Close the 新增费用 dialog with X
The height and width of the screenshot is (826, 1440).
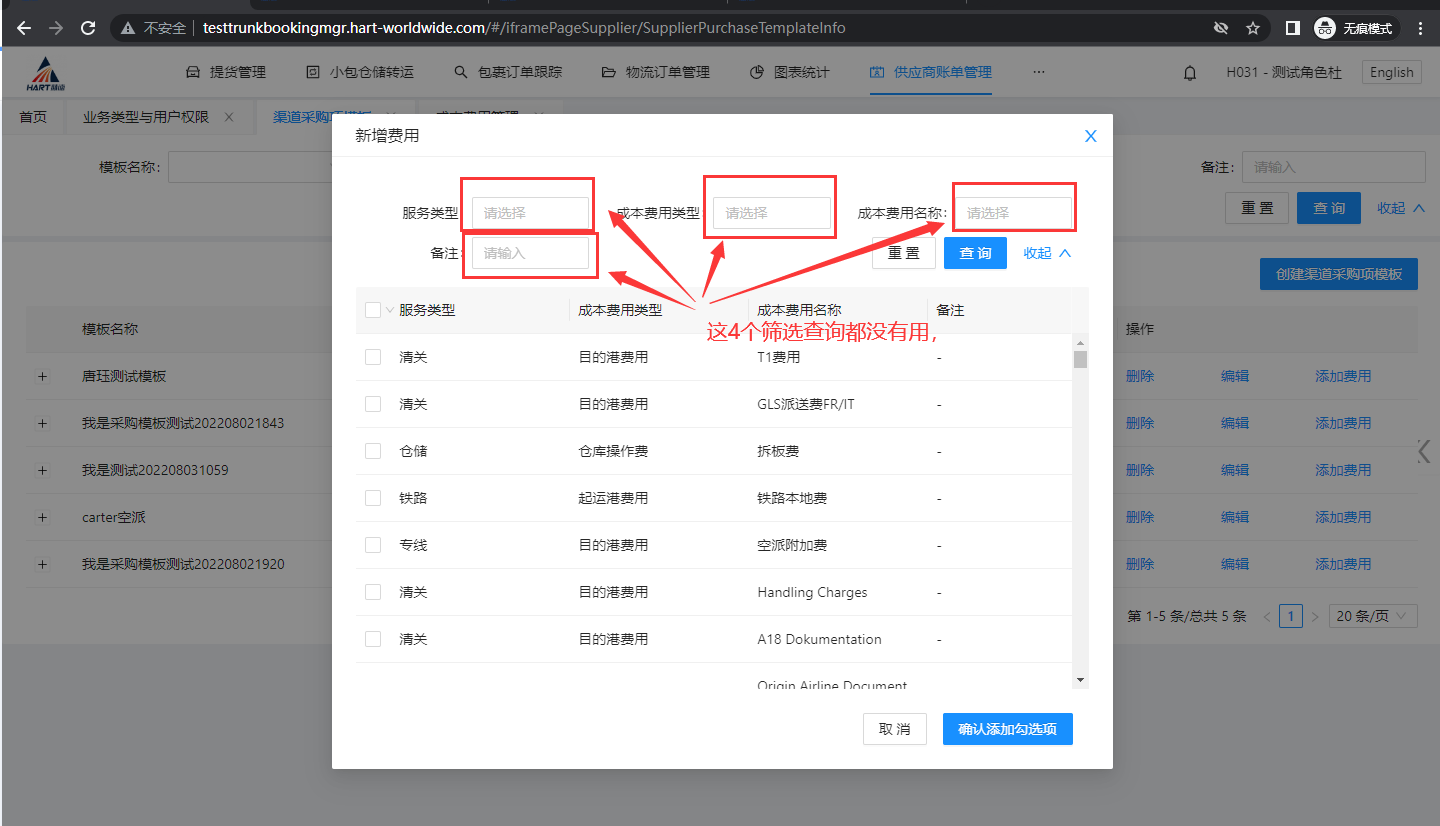[x=1091, y=136]
